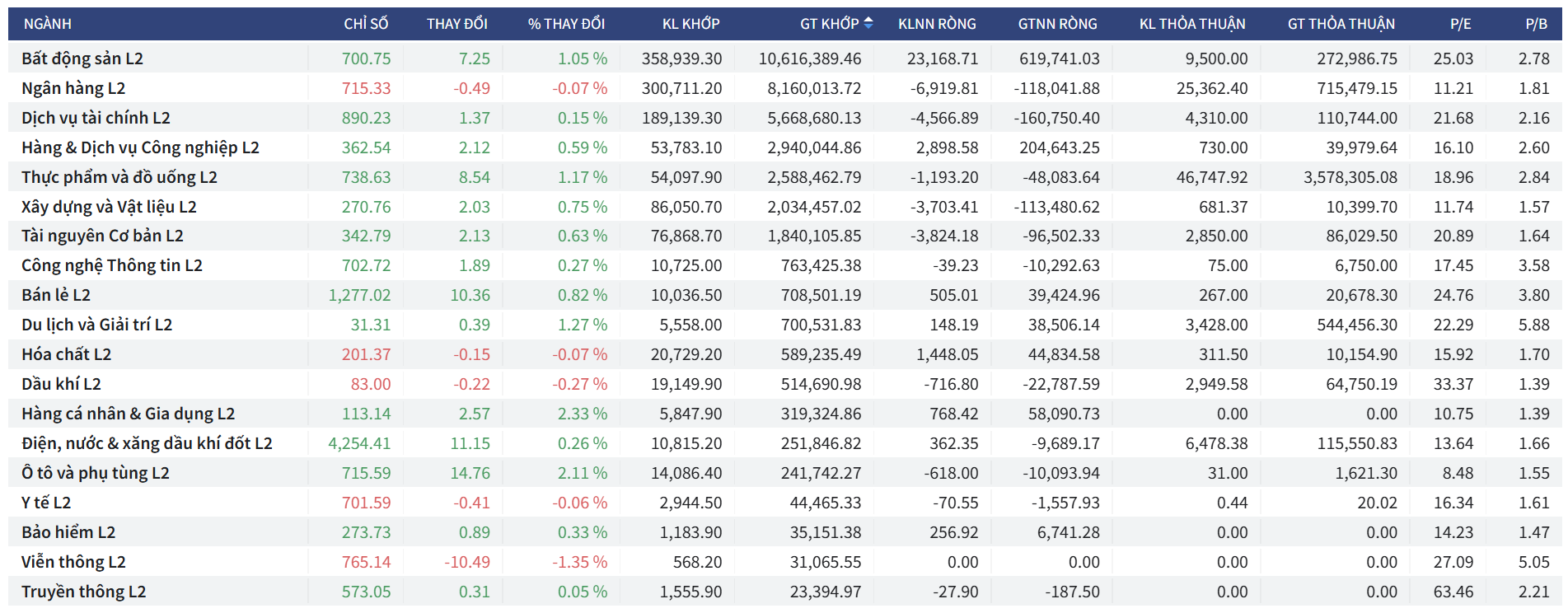
Task: Sort by KL THỎA THUẬN header
Action: coord(1191,24)
